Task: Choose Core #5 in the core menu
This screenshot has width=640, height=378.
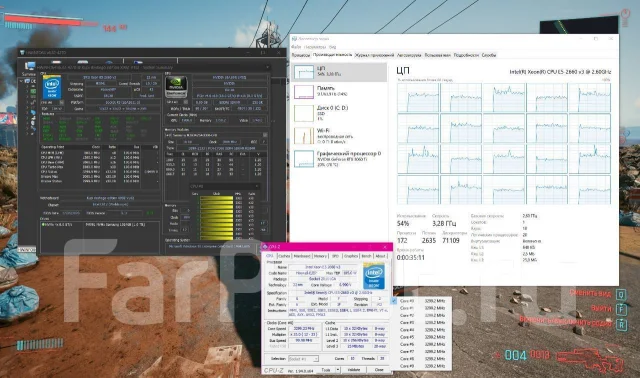Action: pos(422,337)
